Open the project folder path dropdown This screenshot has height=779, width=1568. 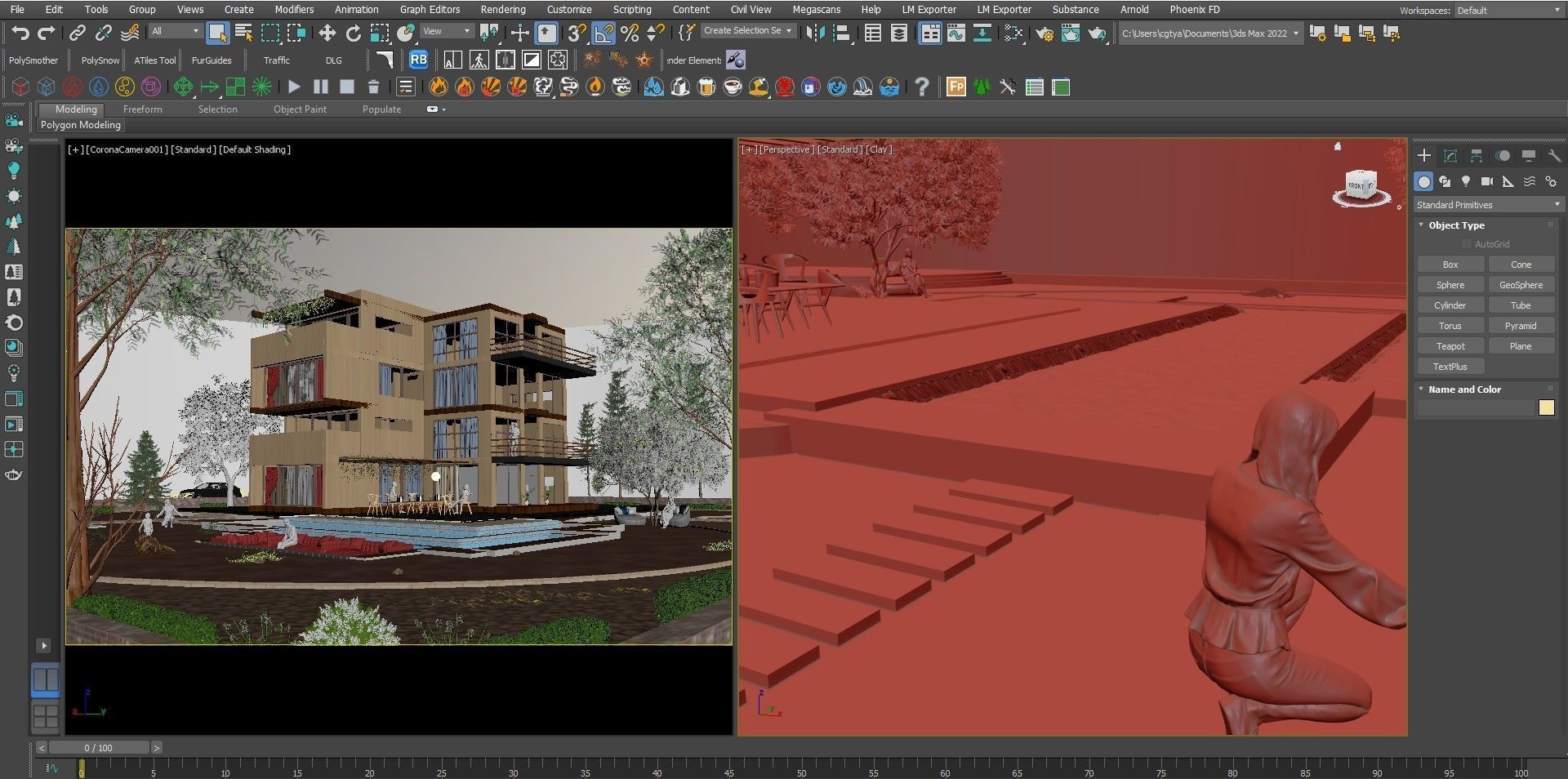click(1210, 33)
